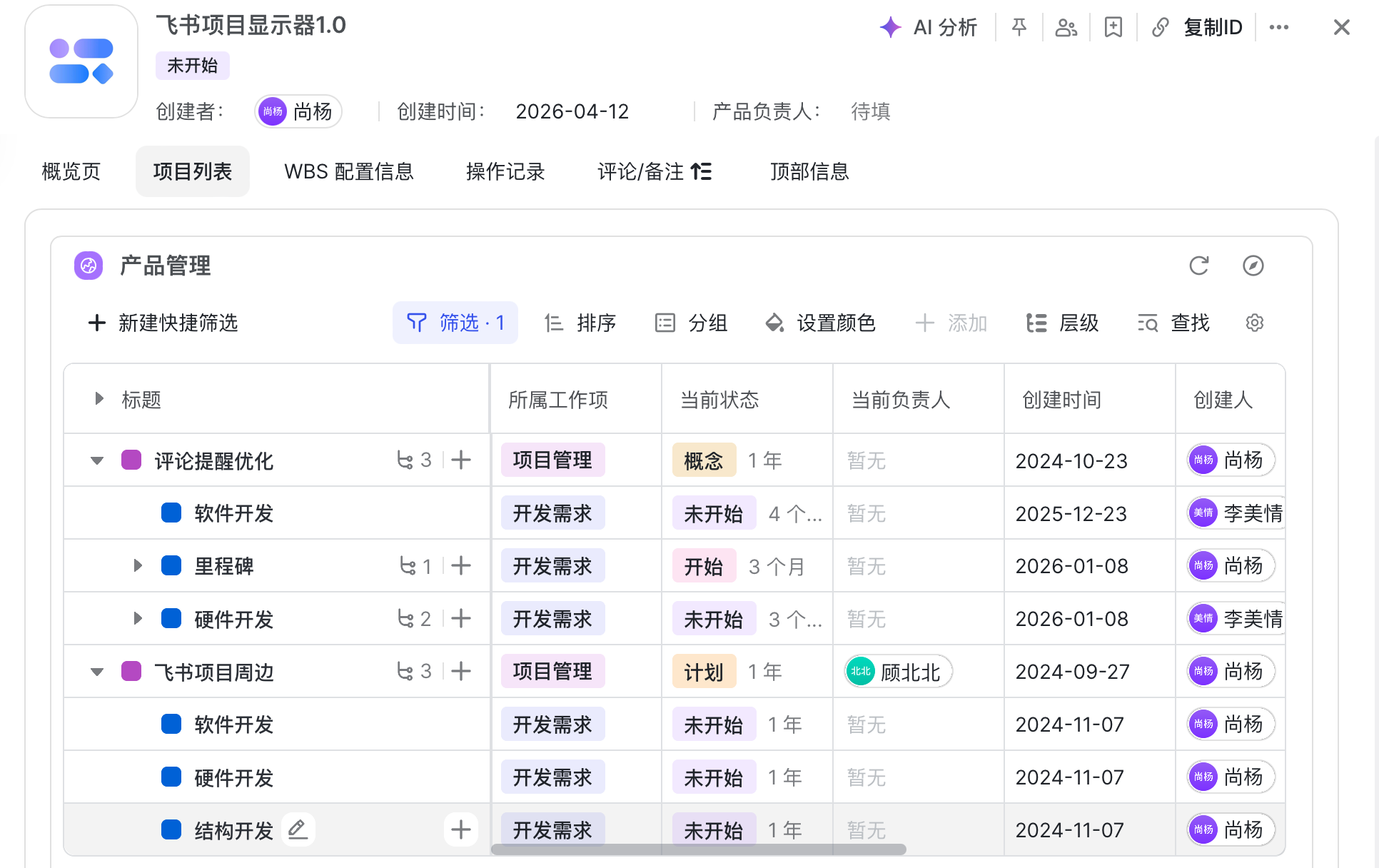This screenshot has width=1379, height=868.
Task: Click the table's horizontal scrollbar
Action: [x=699, y=849]
